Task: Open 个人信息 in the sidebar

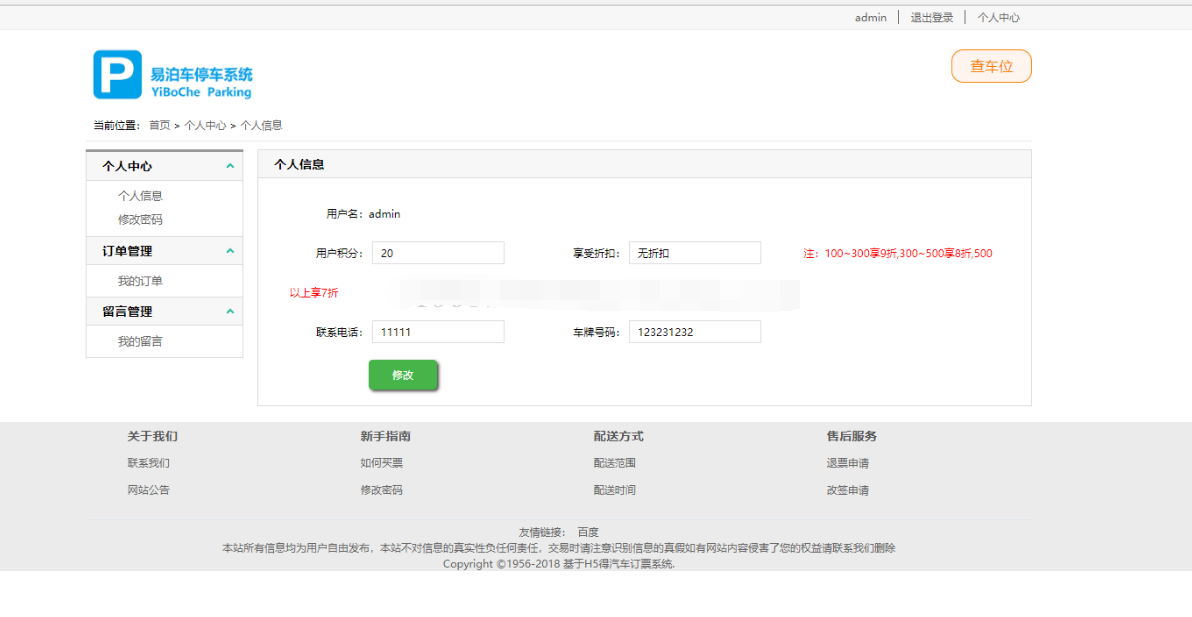Action: [x=140, y=195]
